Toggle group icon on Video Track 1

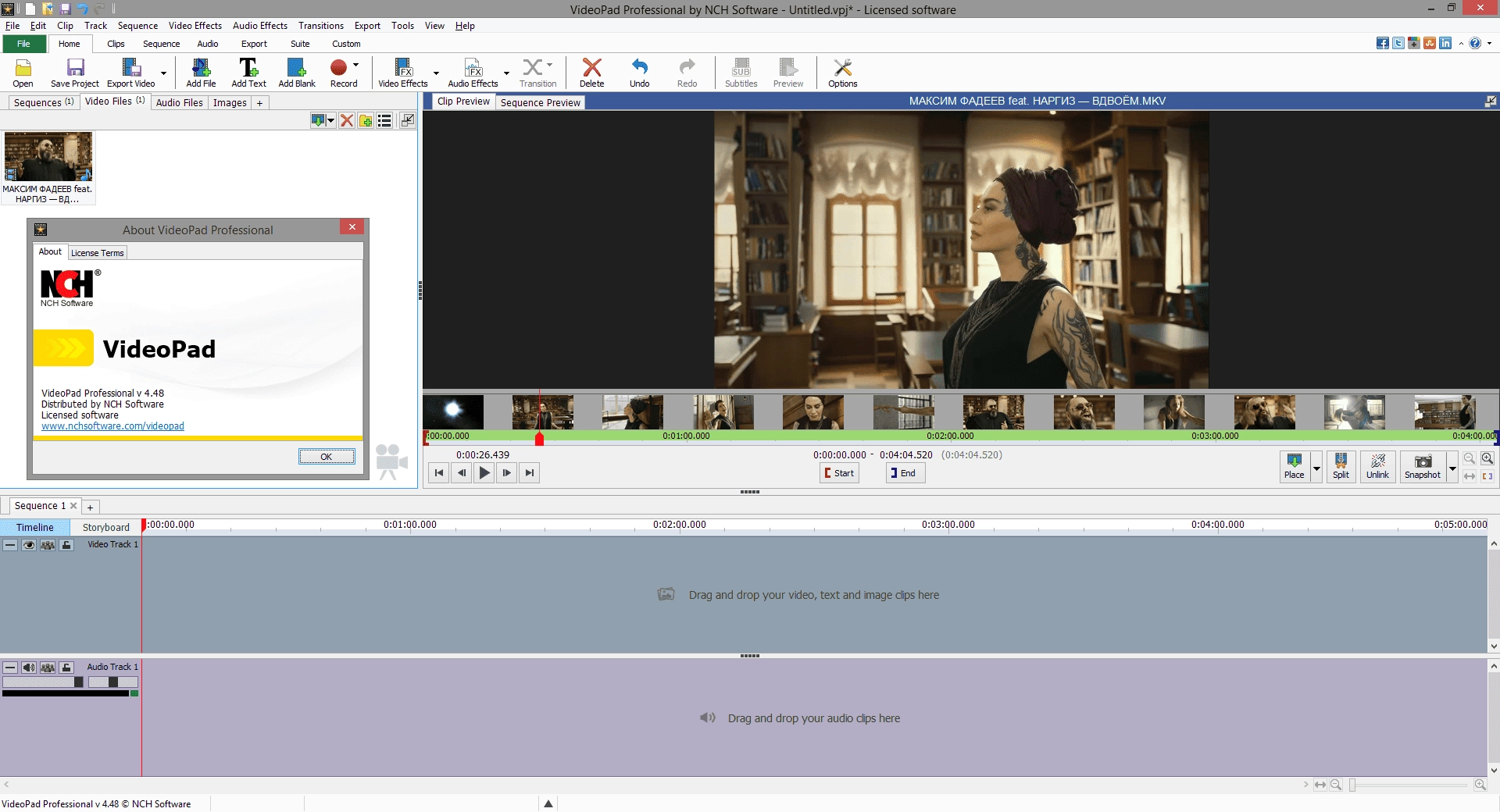pos(48,545)
